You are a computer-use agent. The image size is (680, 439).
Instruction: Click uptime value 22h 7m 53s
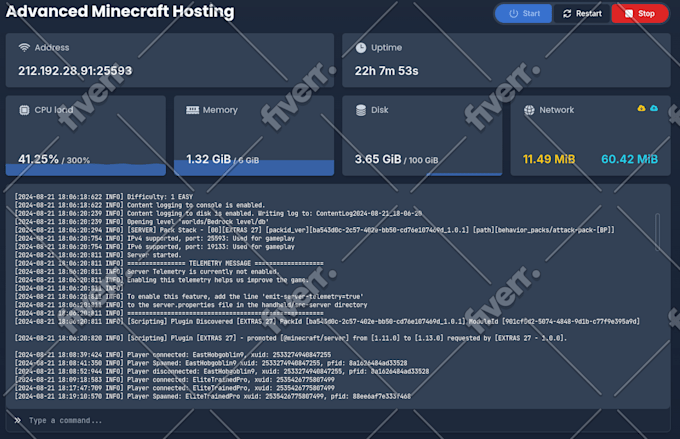[x=386, y=71]
